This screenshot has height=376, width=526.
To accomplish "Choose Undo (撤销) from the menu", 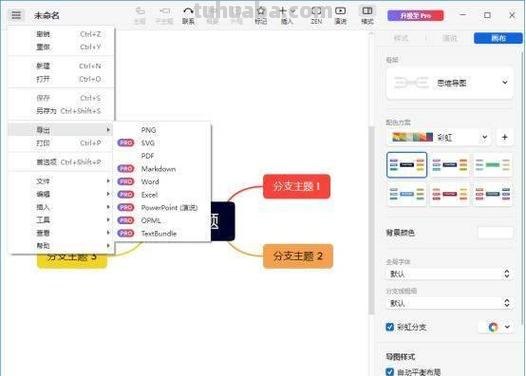I will click(x=61, y=34).
